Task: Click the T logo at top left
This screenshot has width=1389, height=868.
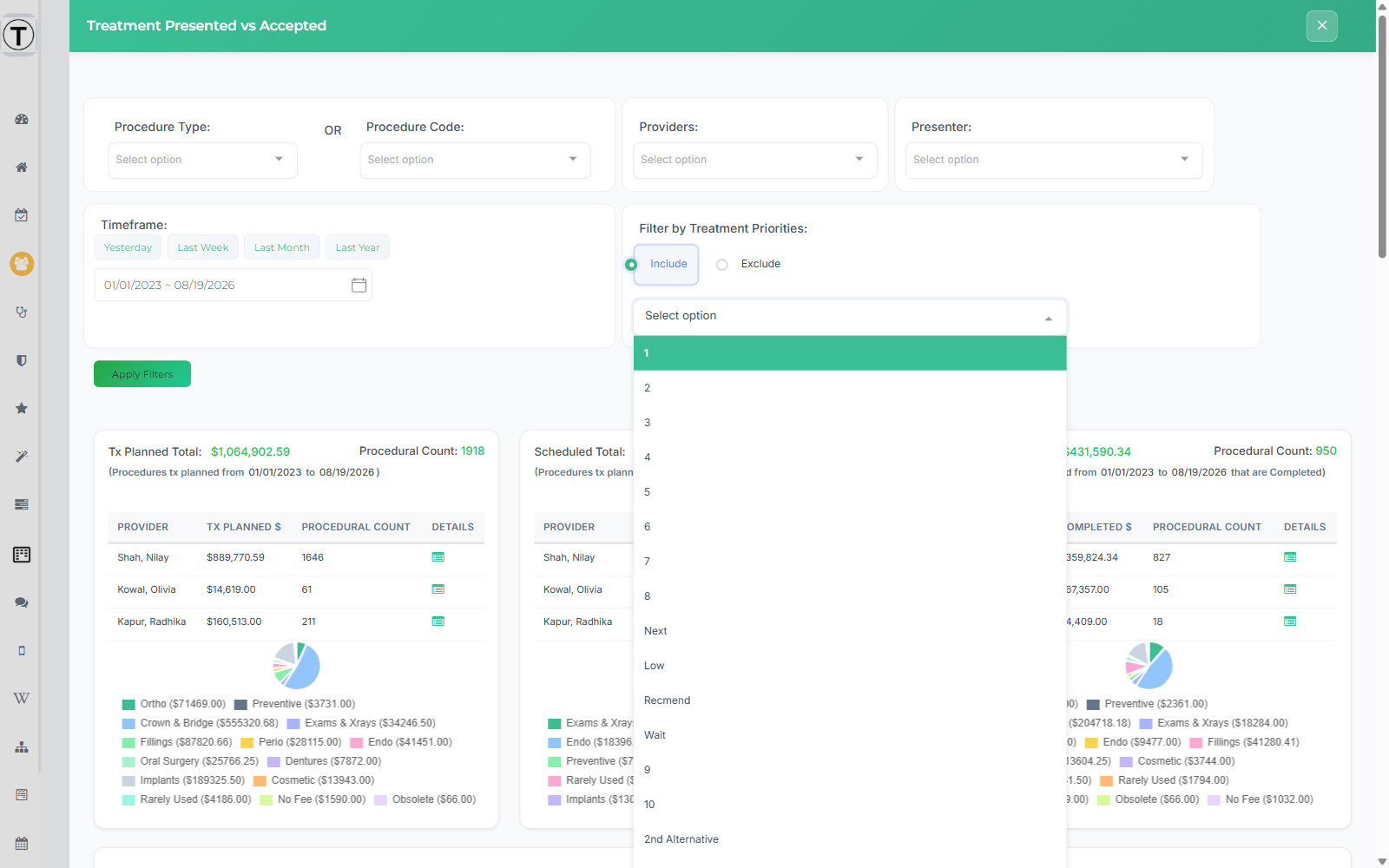Action: tap(18, 35)
